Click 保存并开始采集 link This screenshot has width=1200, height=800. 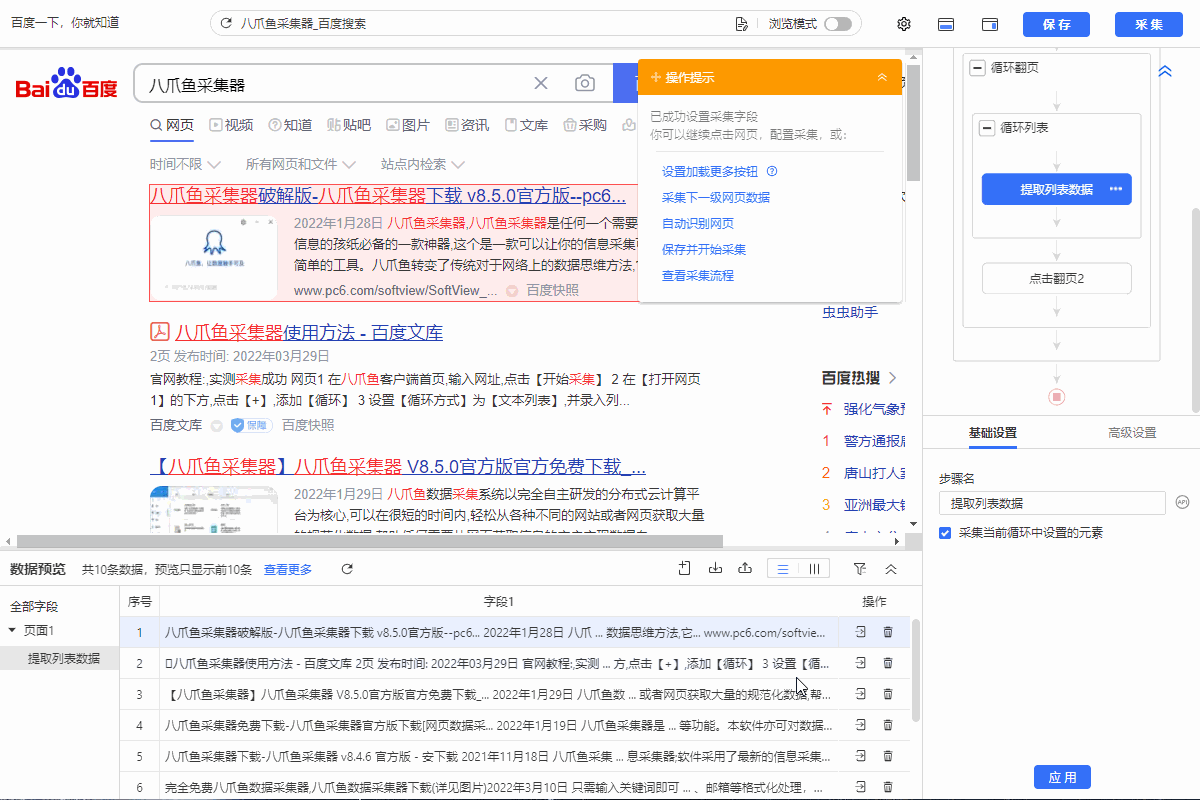(704, 249)
